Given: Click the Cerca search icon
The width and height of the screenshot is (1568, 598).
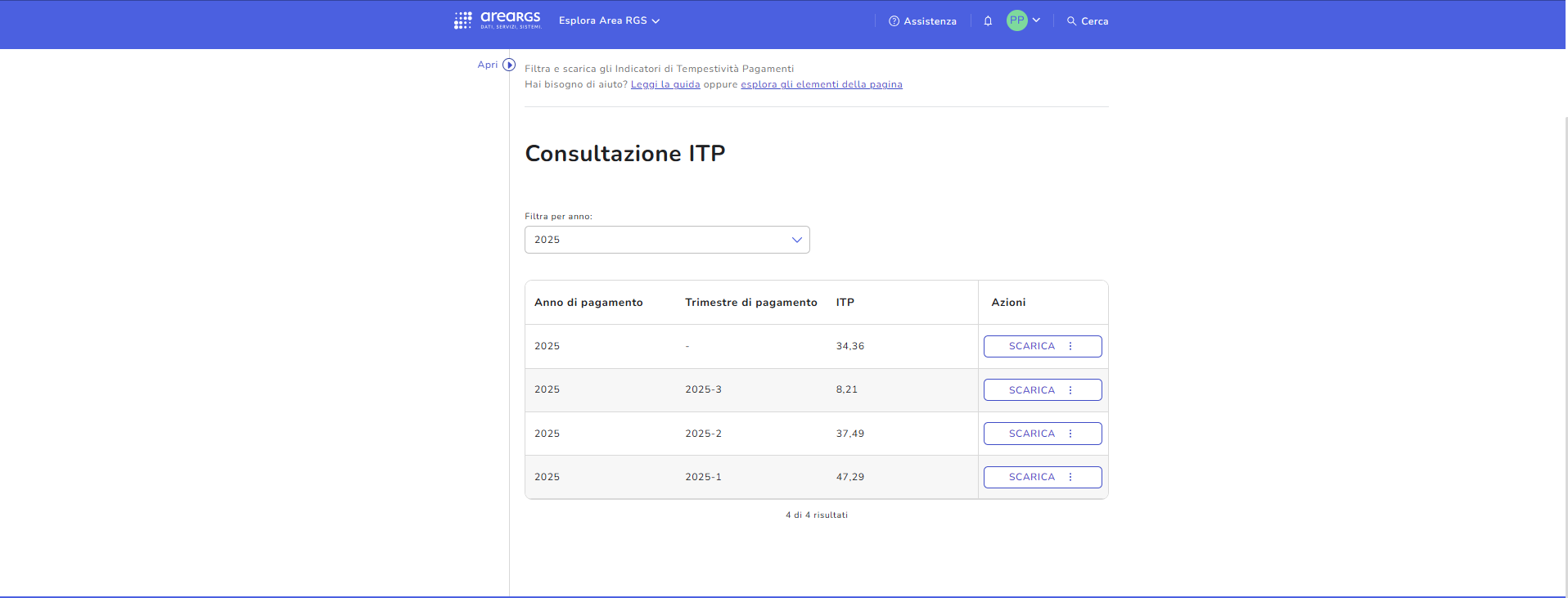Looking at the screenshot, I should point(1071,21).
